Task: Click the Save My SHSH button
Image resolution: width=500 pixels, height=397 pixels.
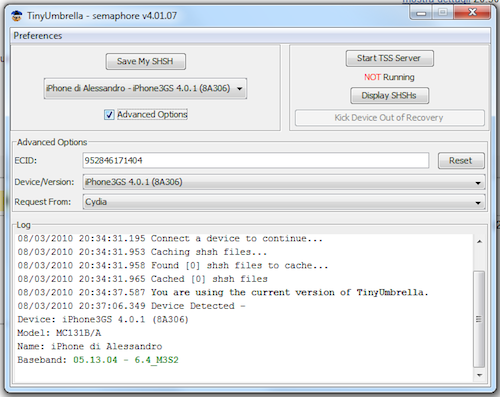Action: click(x=145, y=61)
